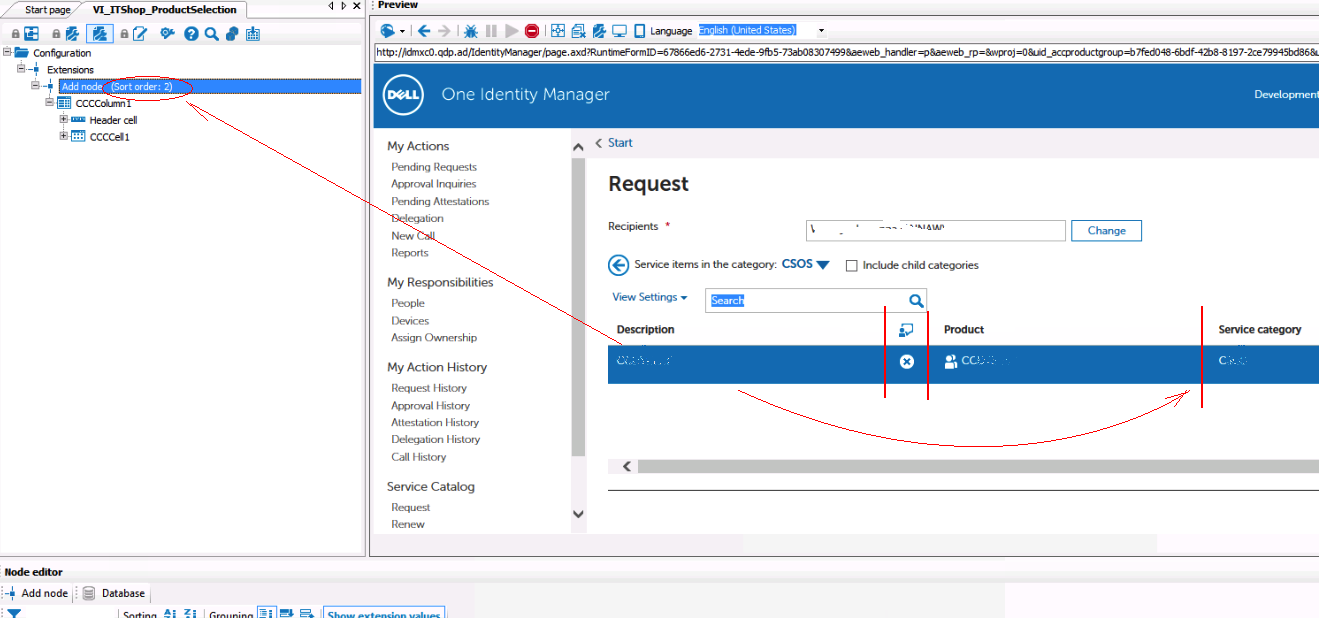
Task: Click the remove X icon in selected row
Action: coord(907,362)
